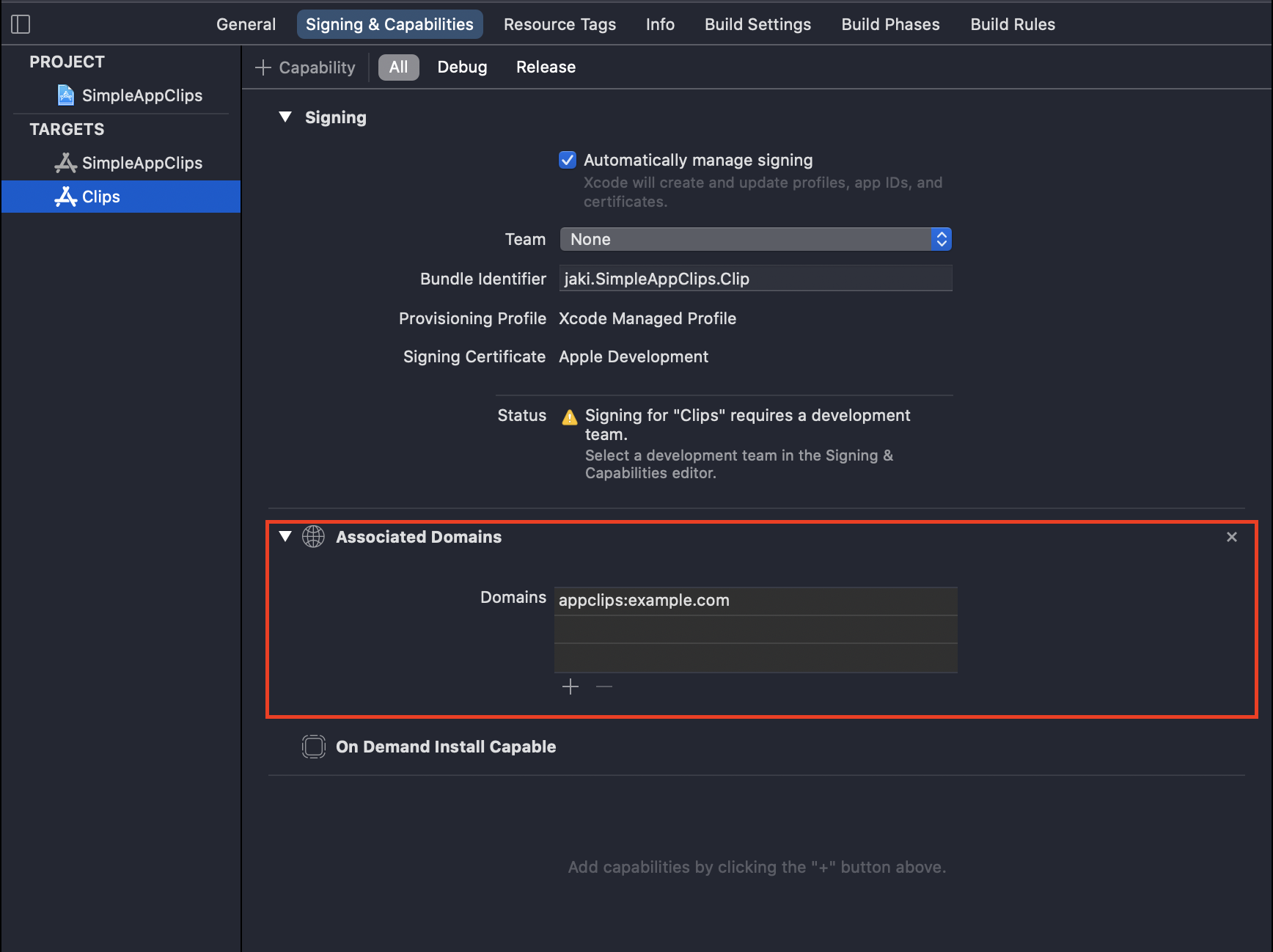Image resolution: width=1273 pixels, height=952 pixels.
Task: Click Apple Development certificate value
Action: [x=634, y=356]
